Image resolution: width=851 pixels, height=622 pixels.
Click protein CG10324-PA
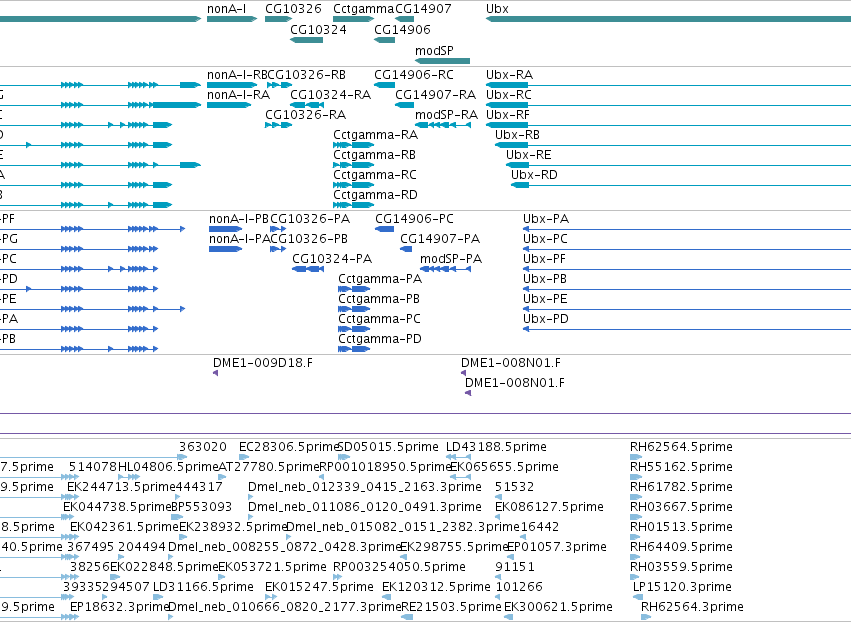(x=332, y=259)
